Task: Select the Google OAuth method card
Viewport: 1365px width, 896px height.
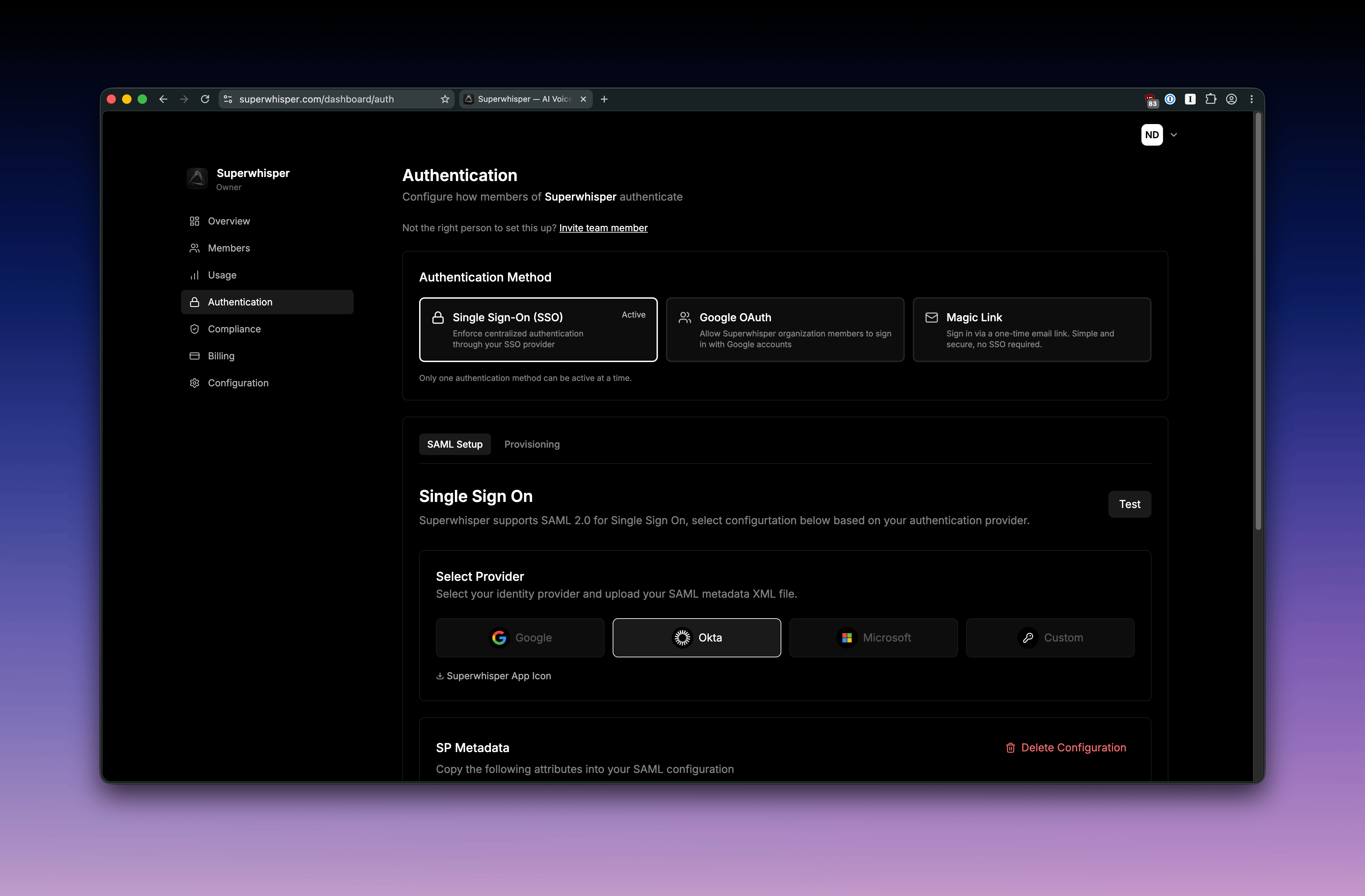Action: pos(785,330)
